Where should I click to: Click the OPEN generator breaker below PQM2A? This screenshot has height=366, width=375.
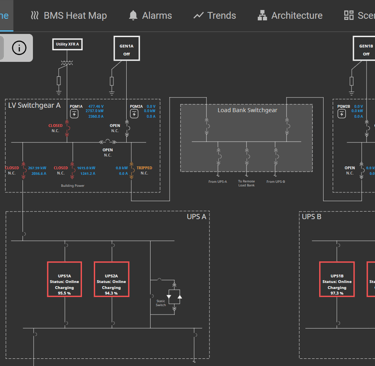coord(127,129)
